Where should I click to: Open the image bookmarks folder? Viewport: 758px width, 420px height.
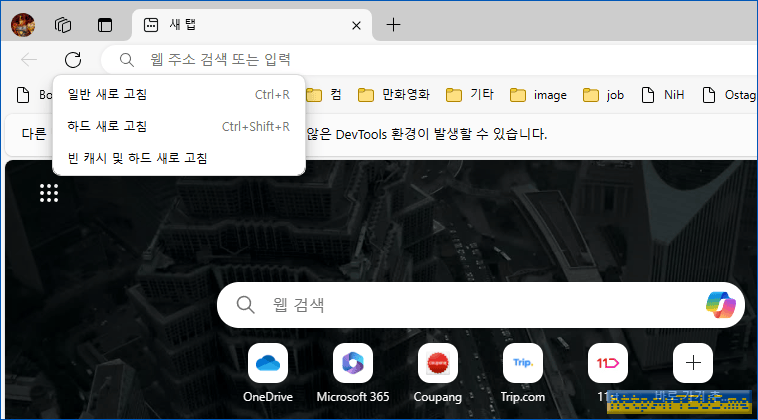pyautogui.click(x=538, y=95)
